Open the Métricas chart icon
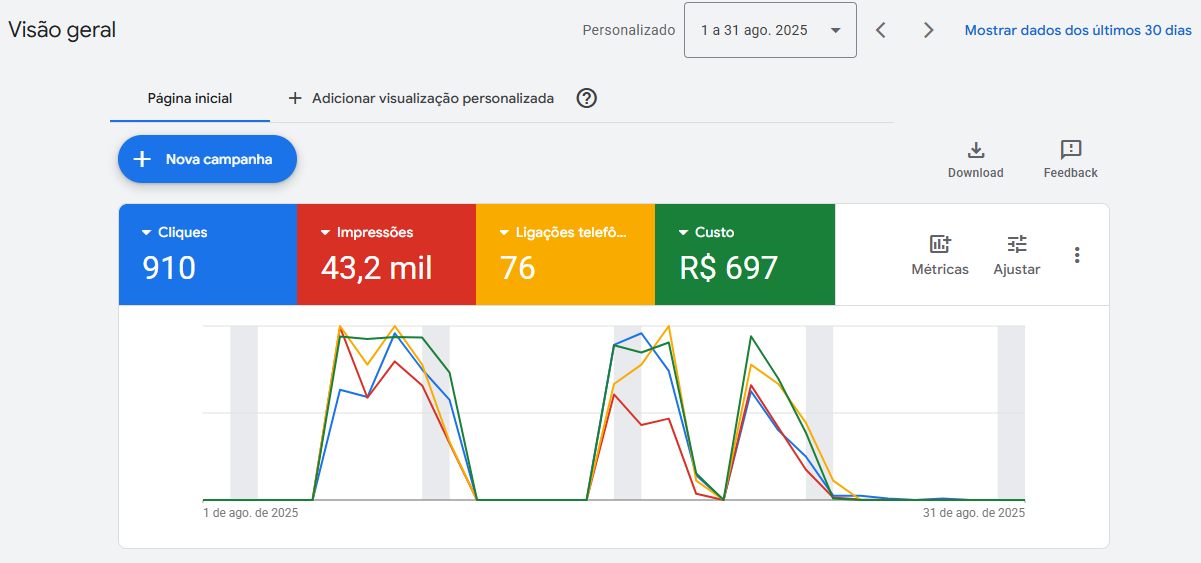 tap(940, 244)
